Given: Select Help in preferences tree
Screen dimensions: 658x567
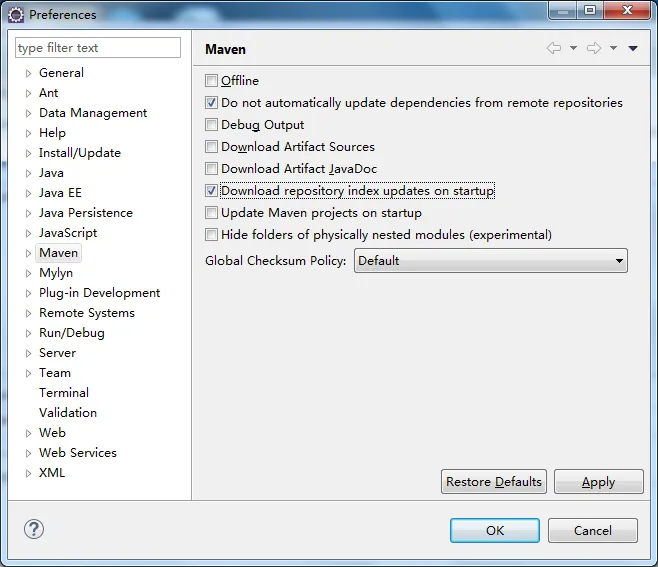Looking at the screenshot, I should pos(52,133).
